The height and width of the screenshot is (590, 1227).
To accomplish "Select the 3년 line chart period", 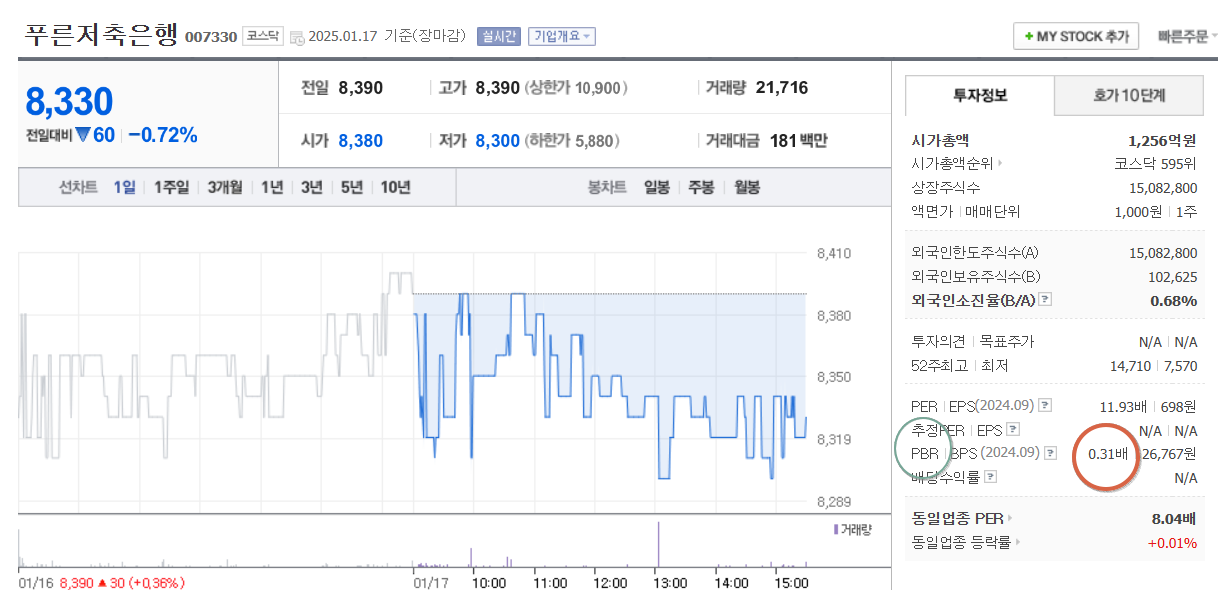I will coord(312,187).
